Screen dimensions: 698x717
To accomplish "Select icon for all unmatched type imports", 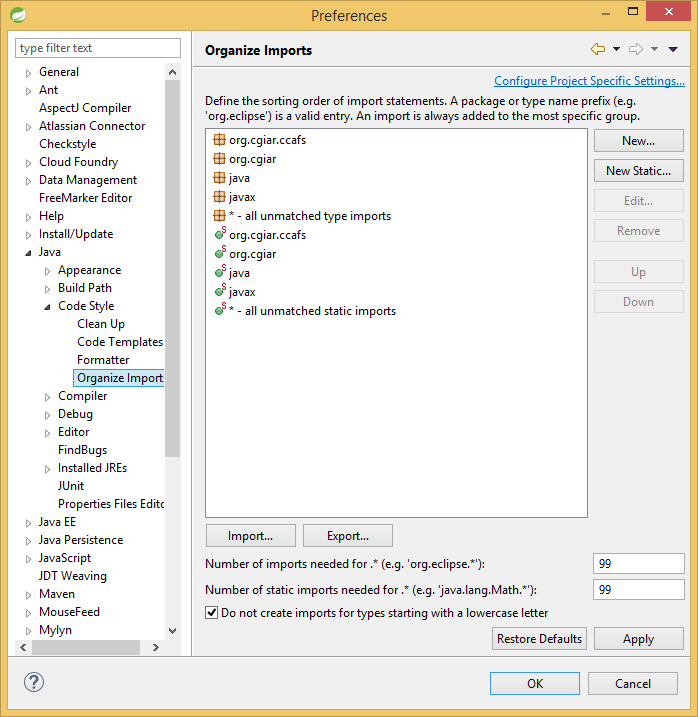I will [x=220, y=215].
